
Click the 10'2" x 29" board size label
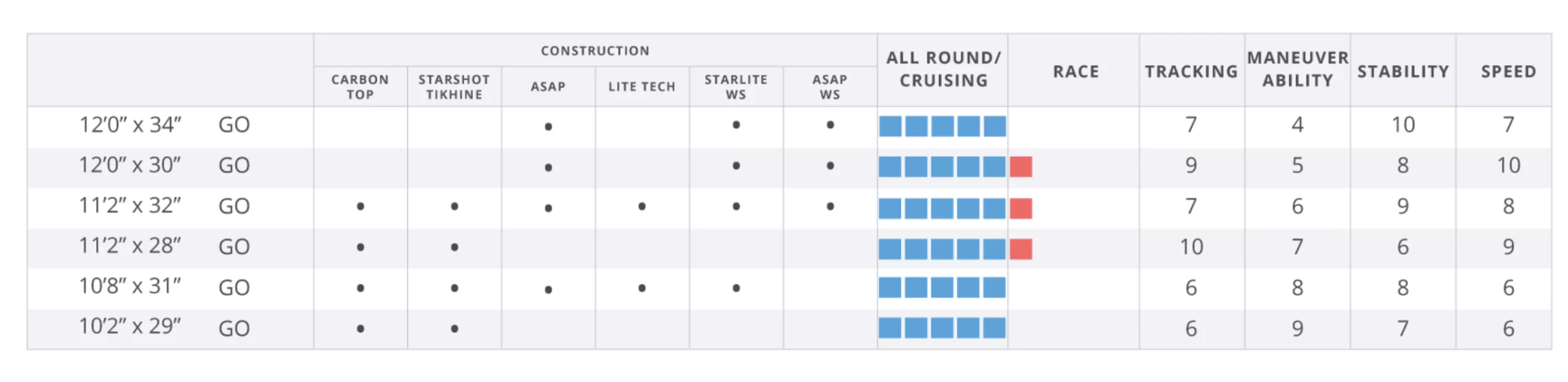point(130,327)
